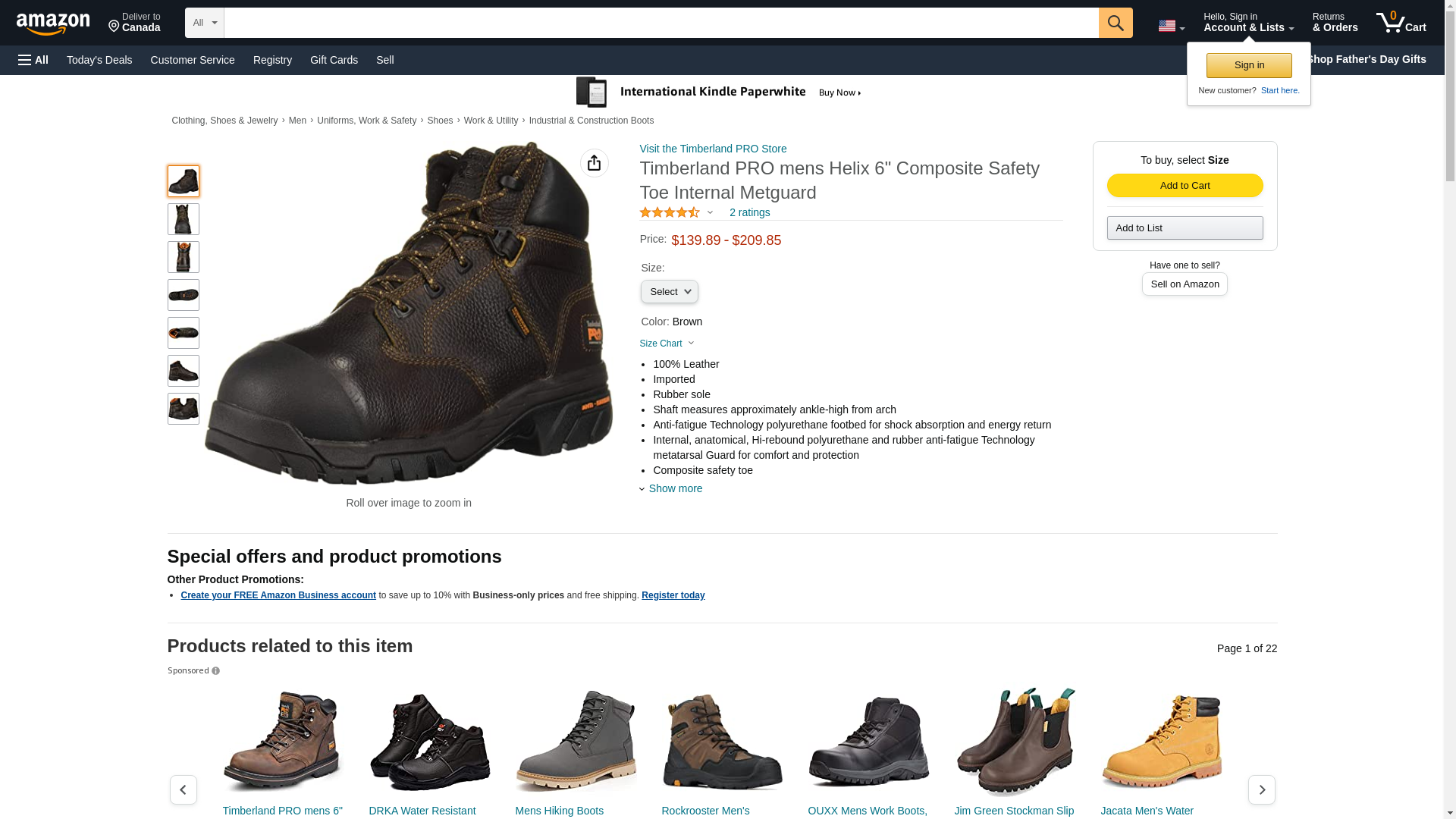The width and height of the screenshot is (1456, 819).
Task: Open the star rating breakdown popover
Action: coord(676,213)
